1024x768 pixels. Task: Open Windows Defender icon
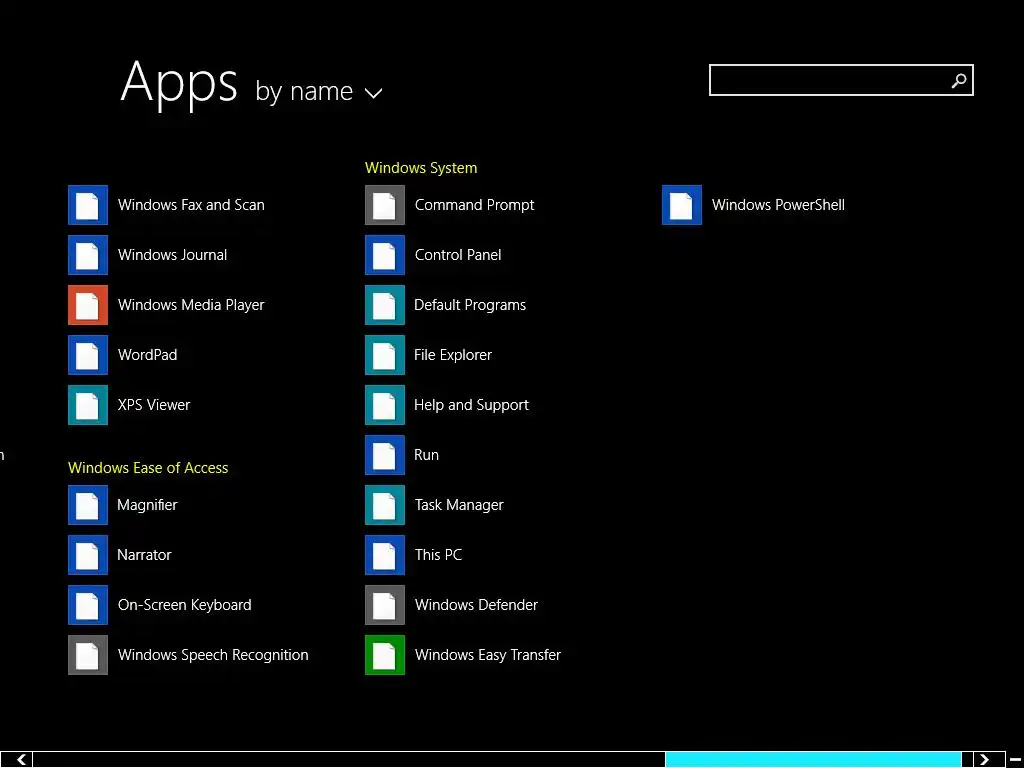pos(385,605)
